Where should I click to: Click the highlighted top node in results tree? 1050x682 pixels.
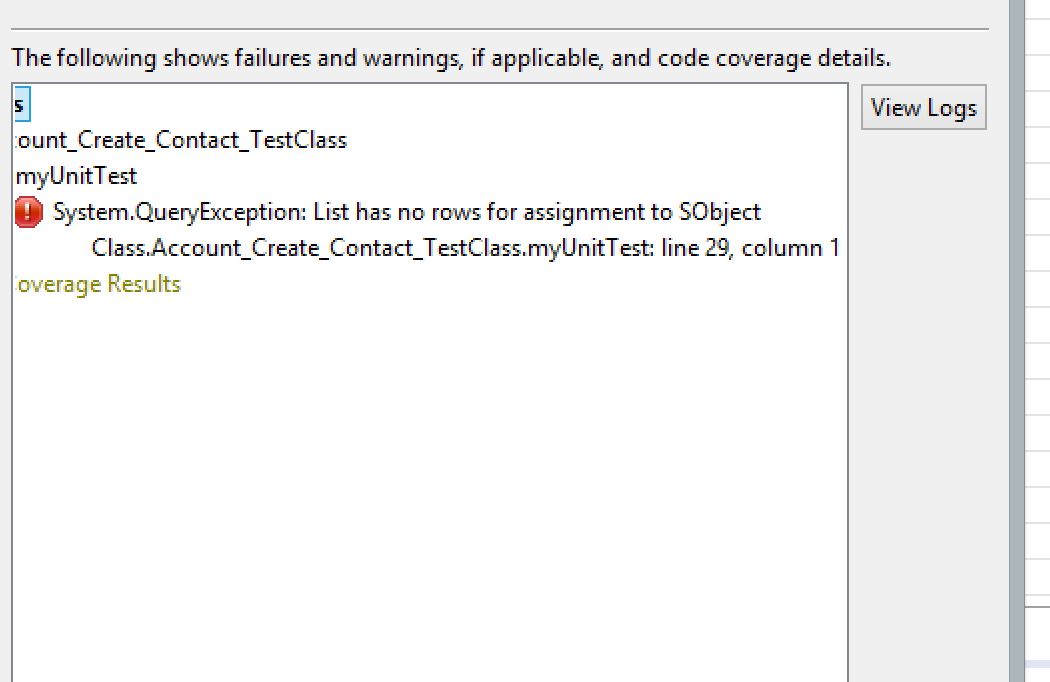click(x=21, y=103)
